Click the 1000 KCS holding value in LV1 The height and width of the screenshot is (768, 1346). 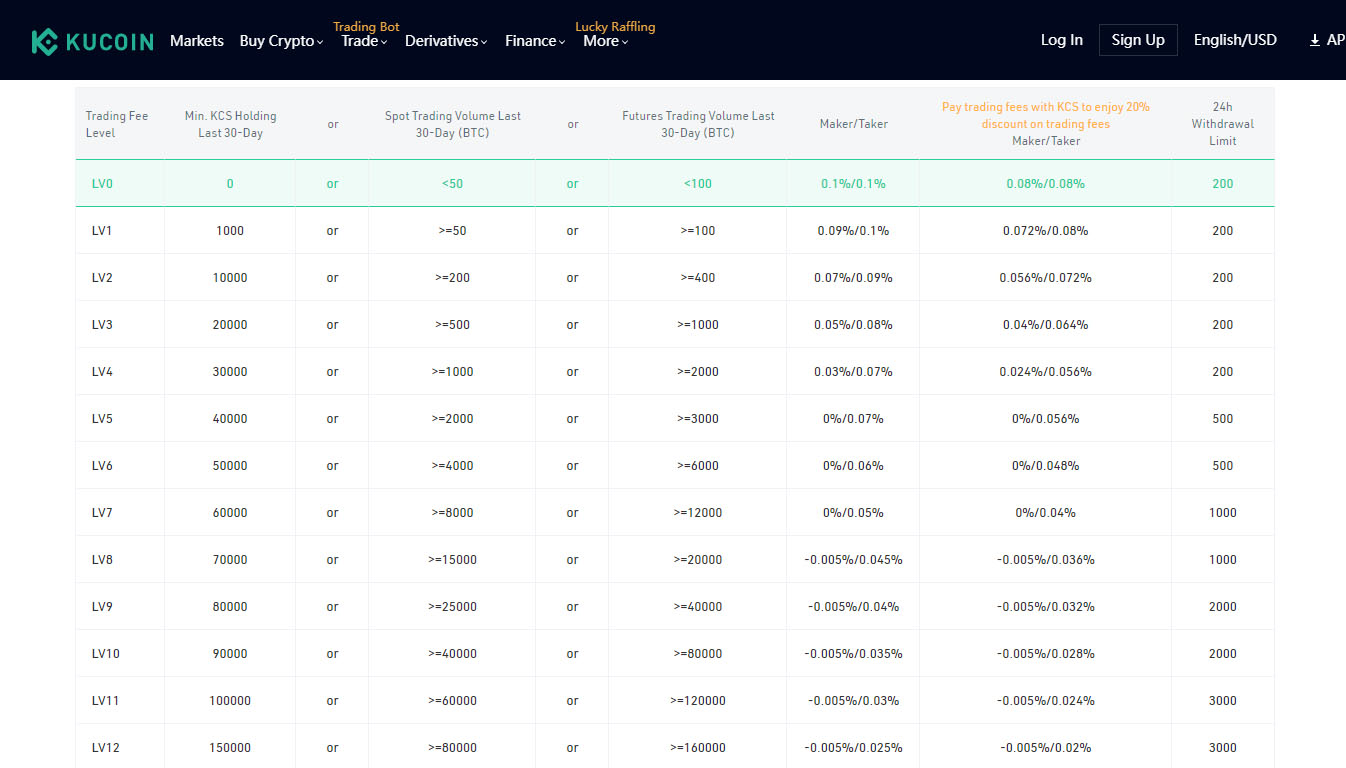pyautogui.click(x=230, y=231)
